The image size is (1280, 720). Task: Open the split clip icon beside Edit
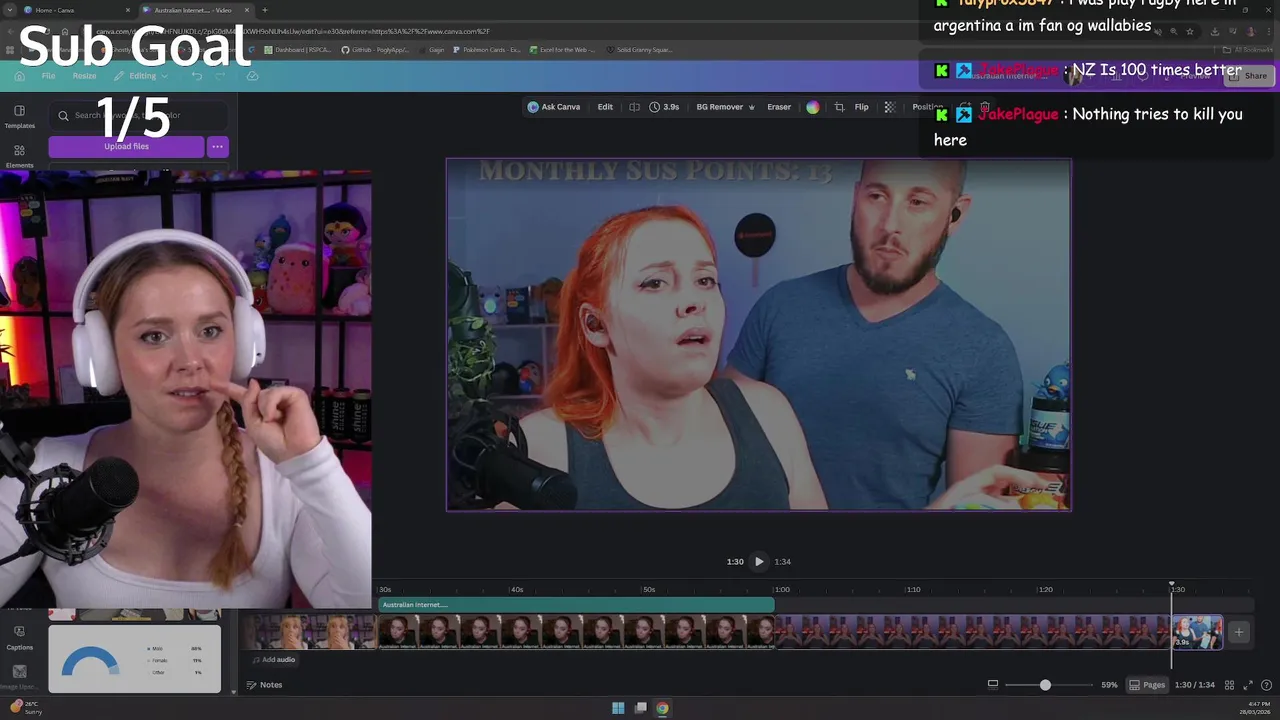[634, 107]
